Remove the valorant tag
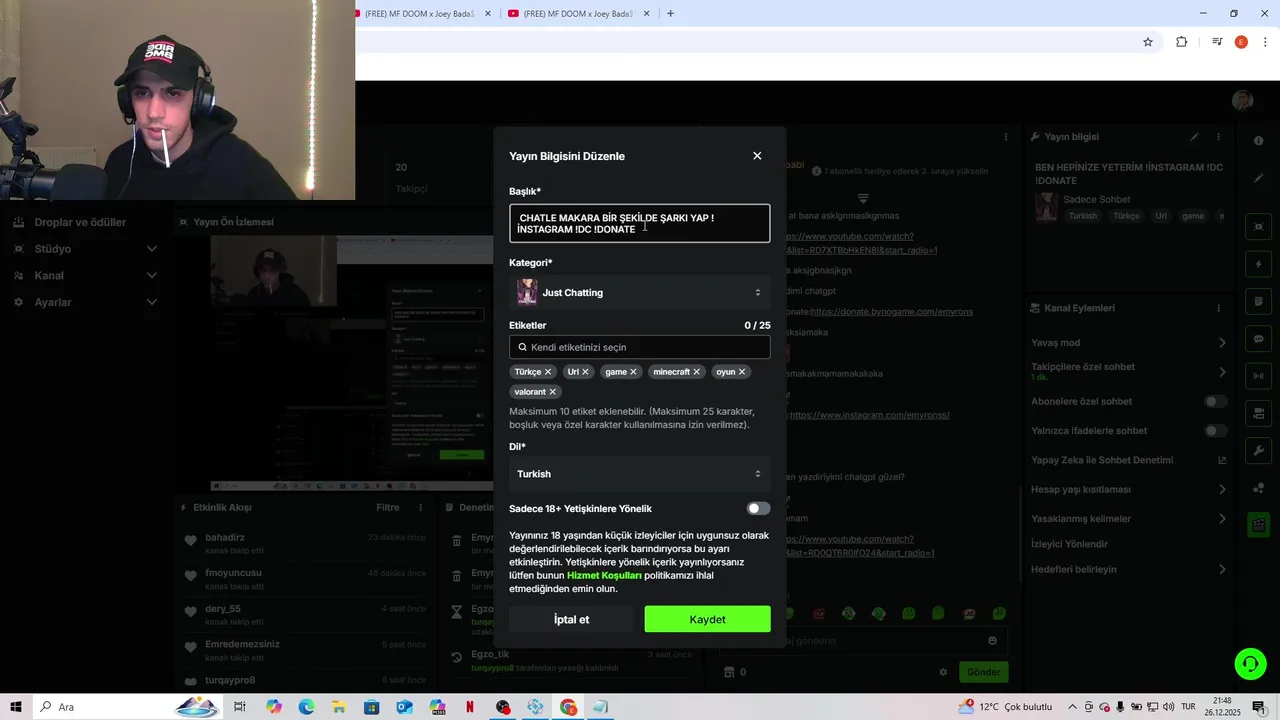The width and height of the screenshot is (1280, 720). point(552,392)
